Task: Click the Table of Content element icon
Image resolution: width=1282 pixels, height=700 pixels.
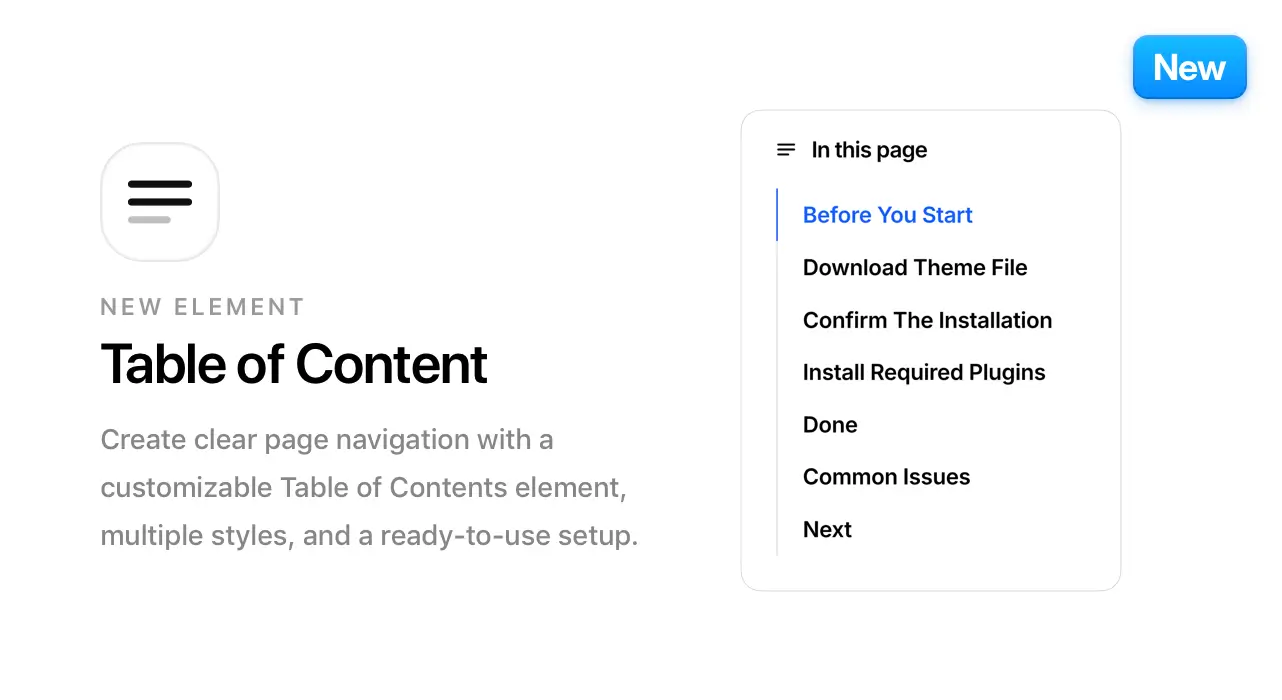Action: click(160, 202)
